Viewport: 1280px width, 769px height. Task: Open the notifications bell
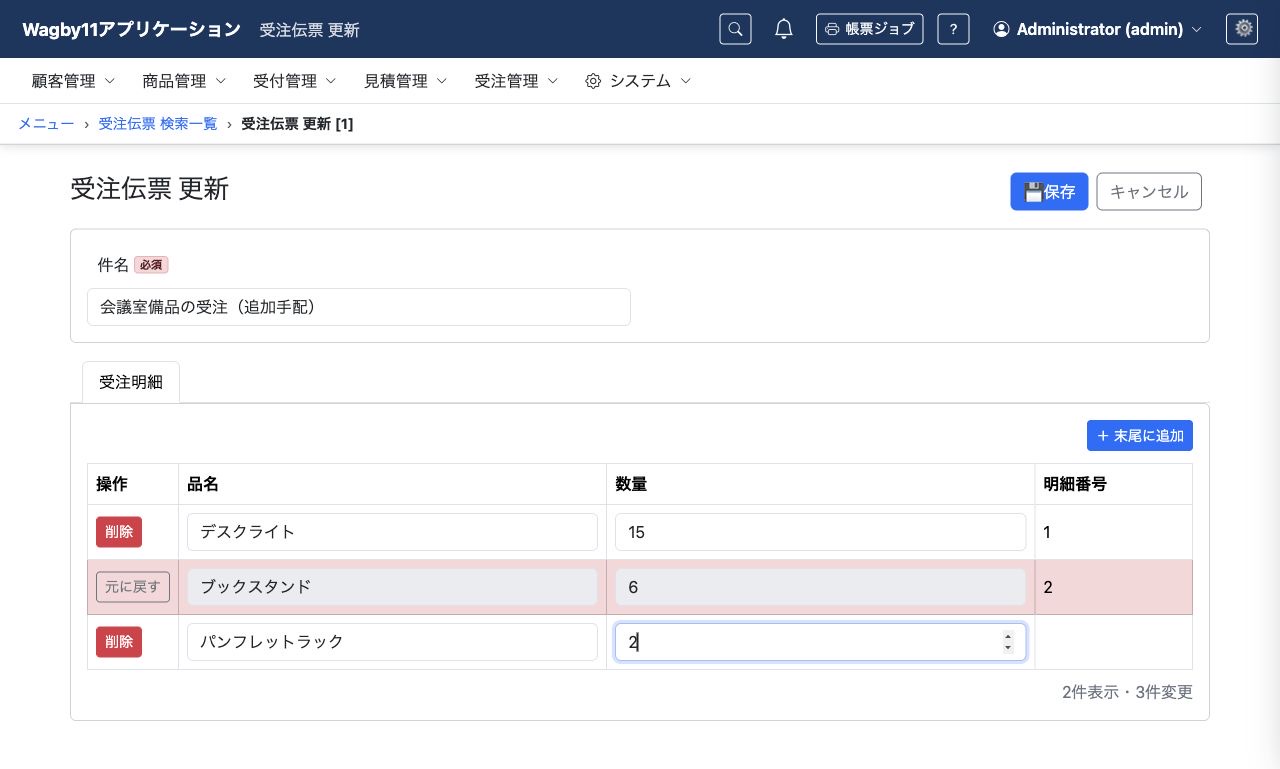[784, 29]
